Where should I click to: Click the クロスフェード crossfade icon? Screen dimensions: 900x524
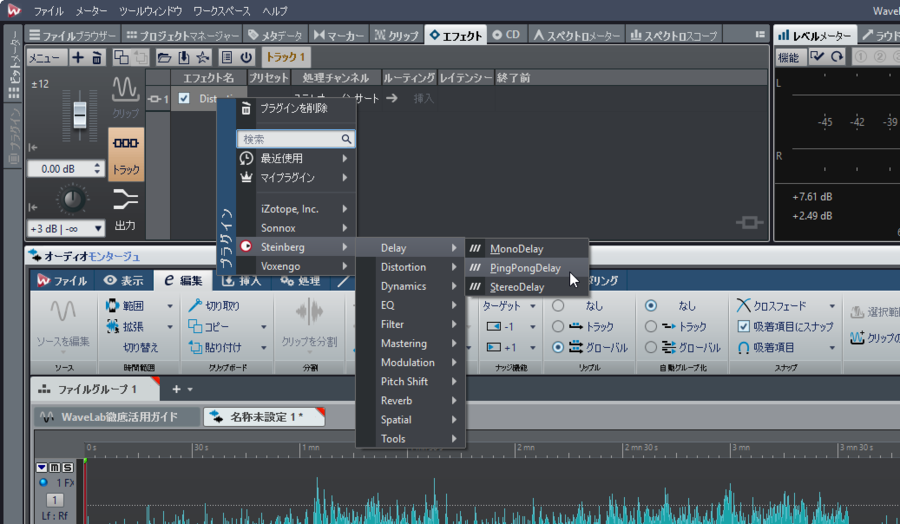click(743, 305)
